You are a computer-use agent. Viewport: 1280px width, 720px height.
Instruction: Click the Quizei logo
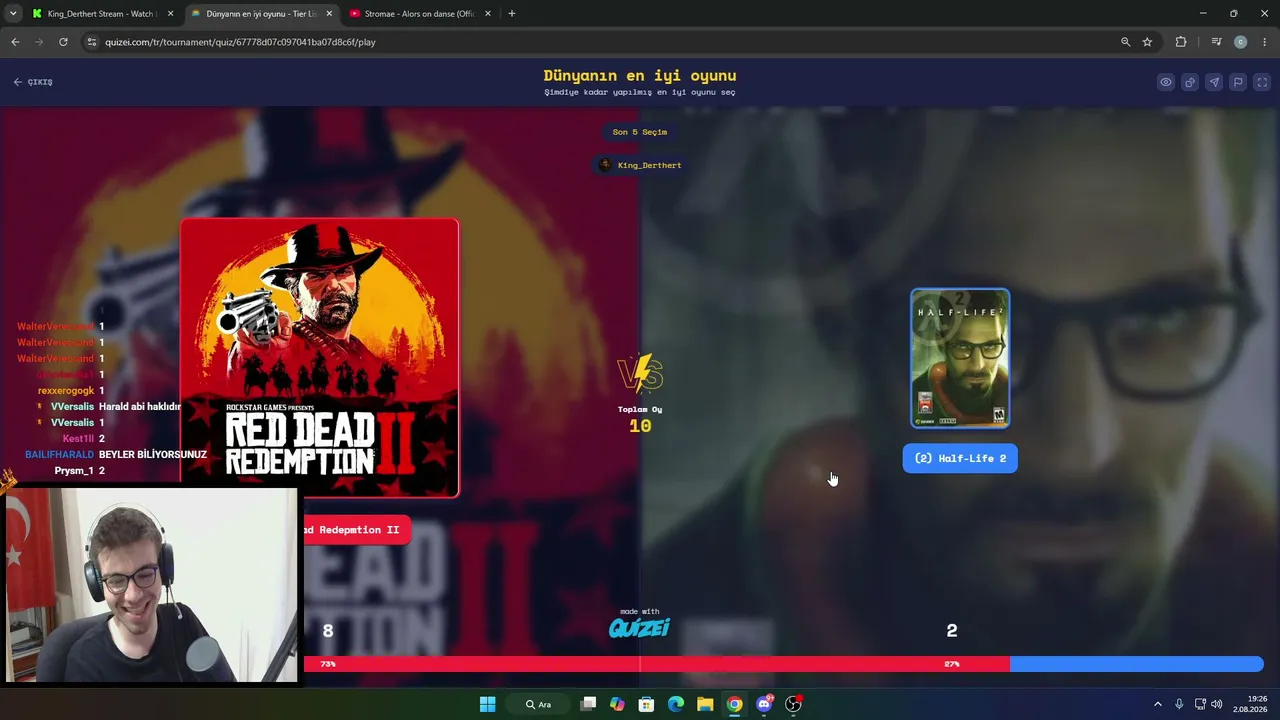point(640,627)
